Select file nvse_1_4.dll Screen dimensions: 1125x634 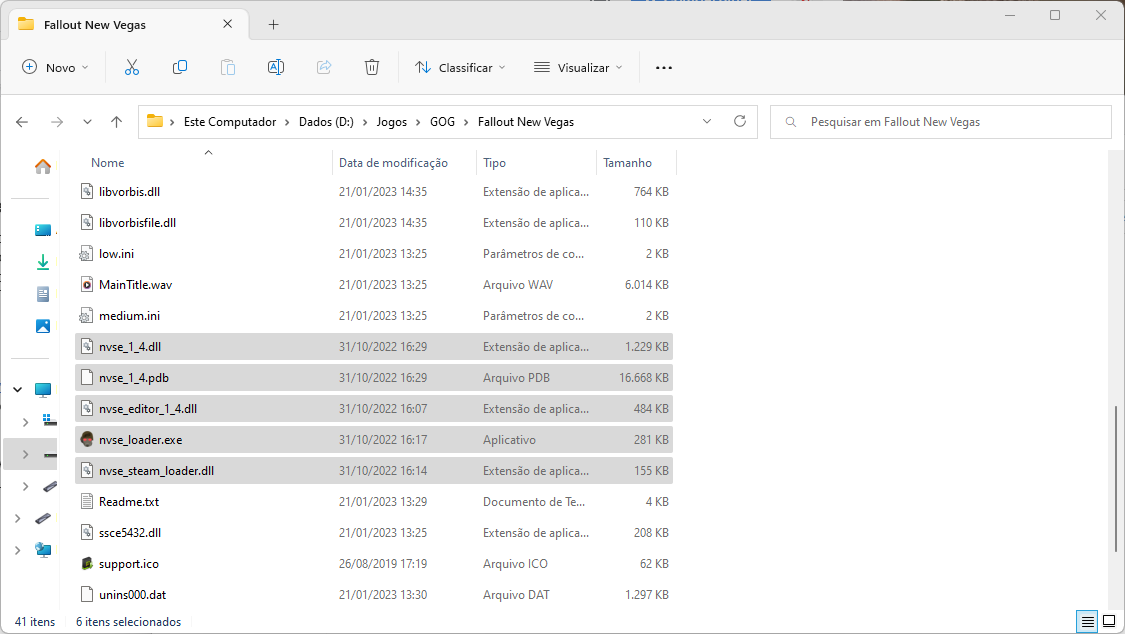(x=374, y=346)
